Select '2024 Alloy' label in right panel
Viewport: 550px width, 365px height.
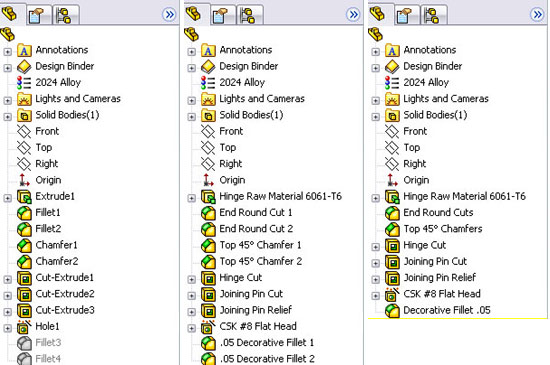point(426,82)
